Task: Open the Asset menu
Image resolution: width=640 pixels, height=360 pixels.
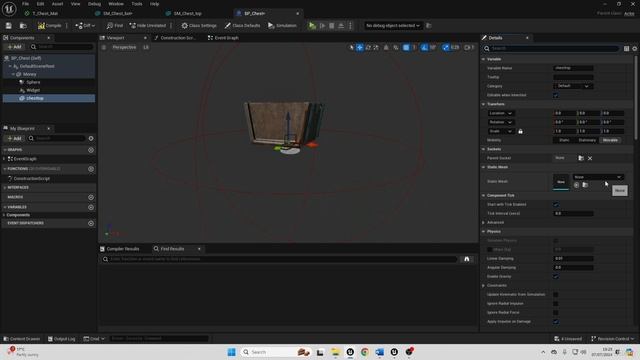Action: 57,4
